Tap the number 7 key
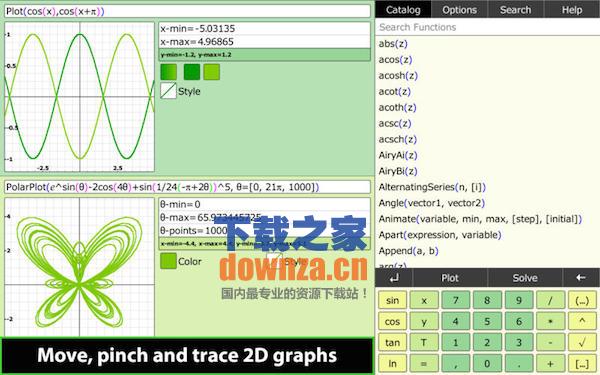The height and width of the screenshot is (375, 600). 455,300
